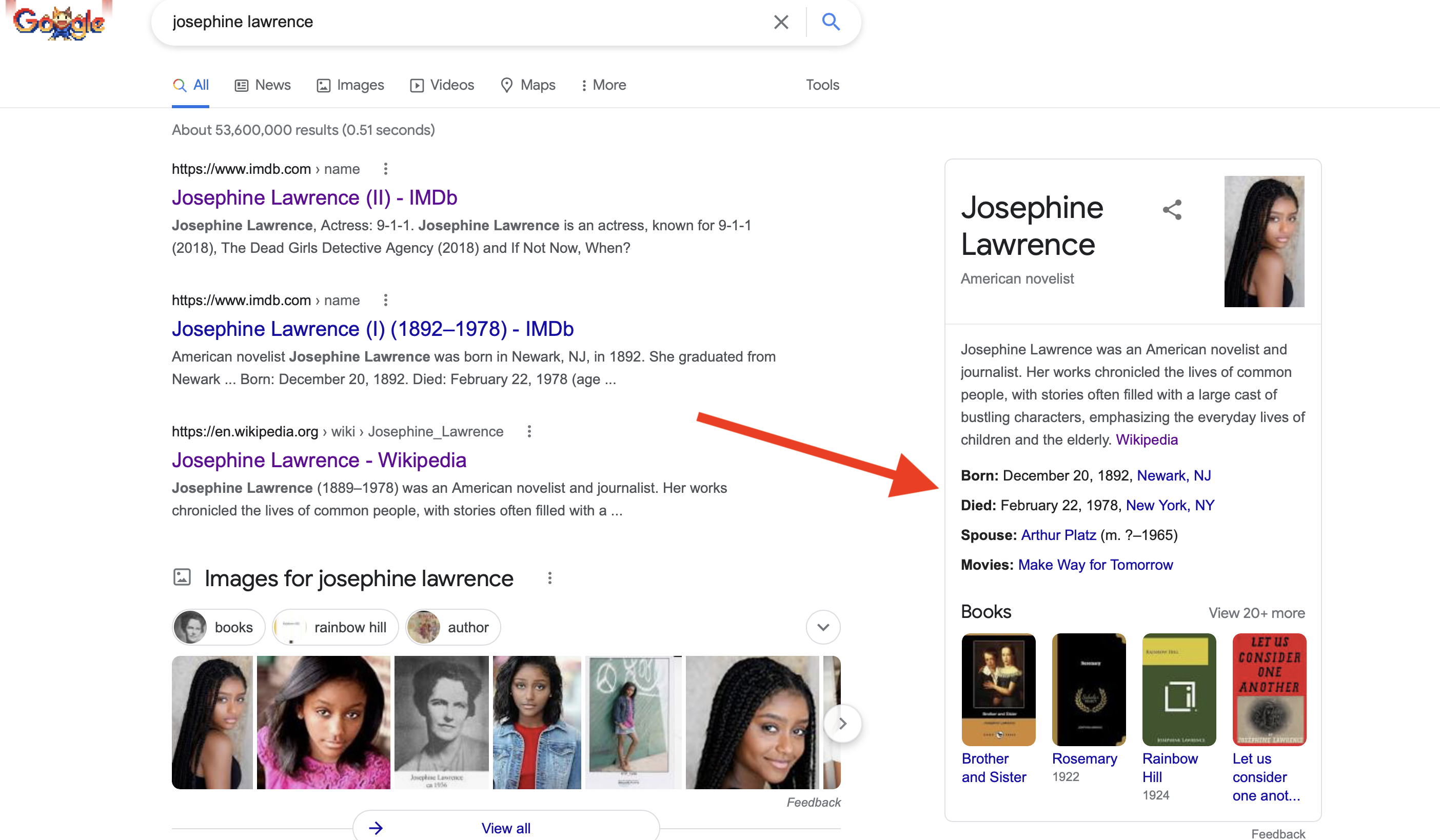Open three-dot menu for Wikipedia result
1440x840 pixels.
point(529,431)
